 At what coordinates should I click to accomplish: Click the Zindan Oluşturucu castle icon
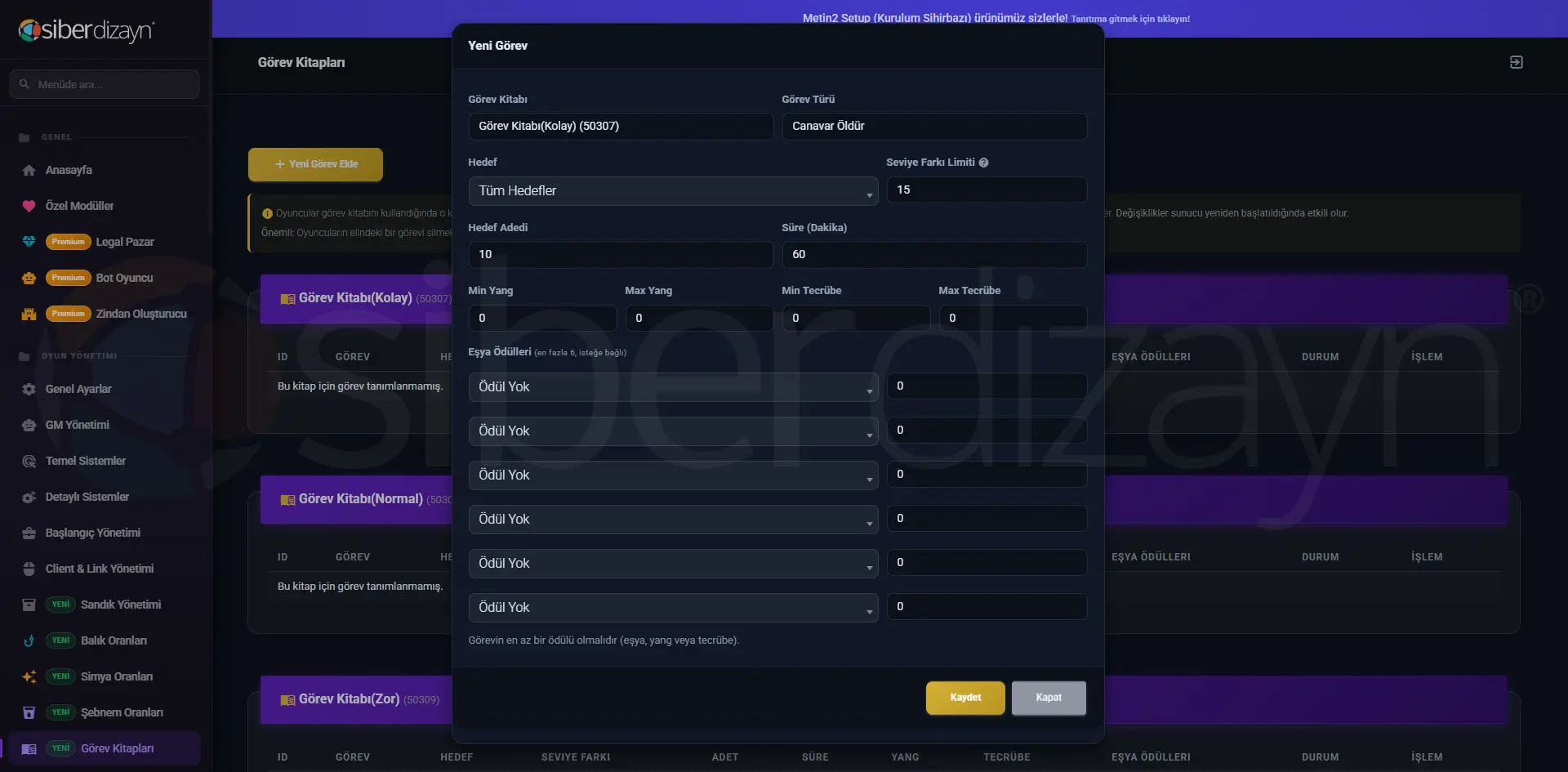29,314
